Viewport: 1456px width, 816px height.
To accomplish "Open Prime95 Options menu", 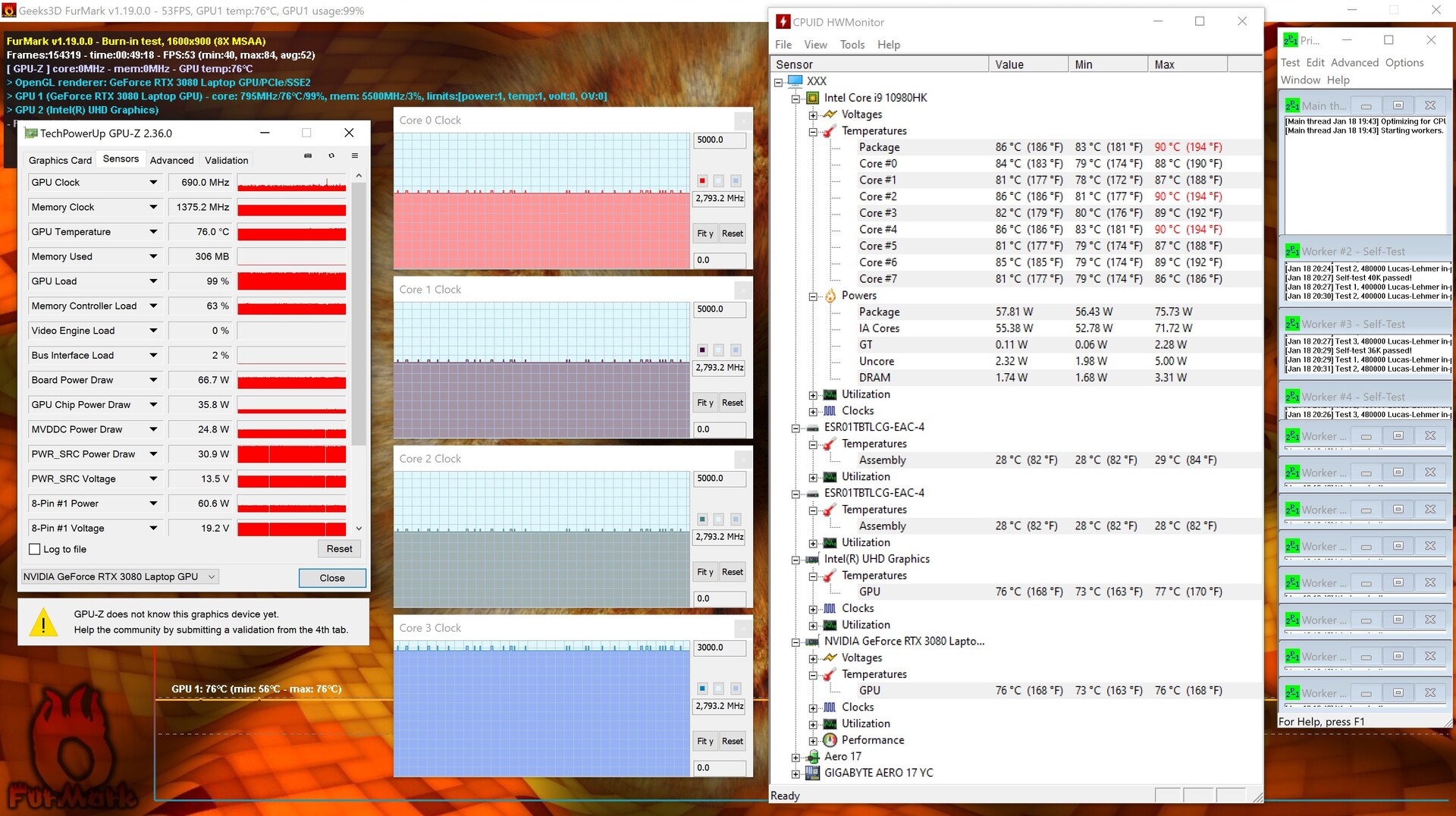I will coord(1404,63).
